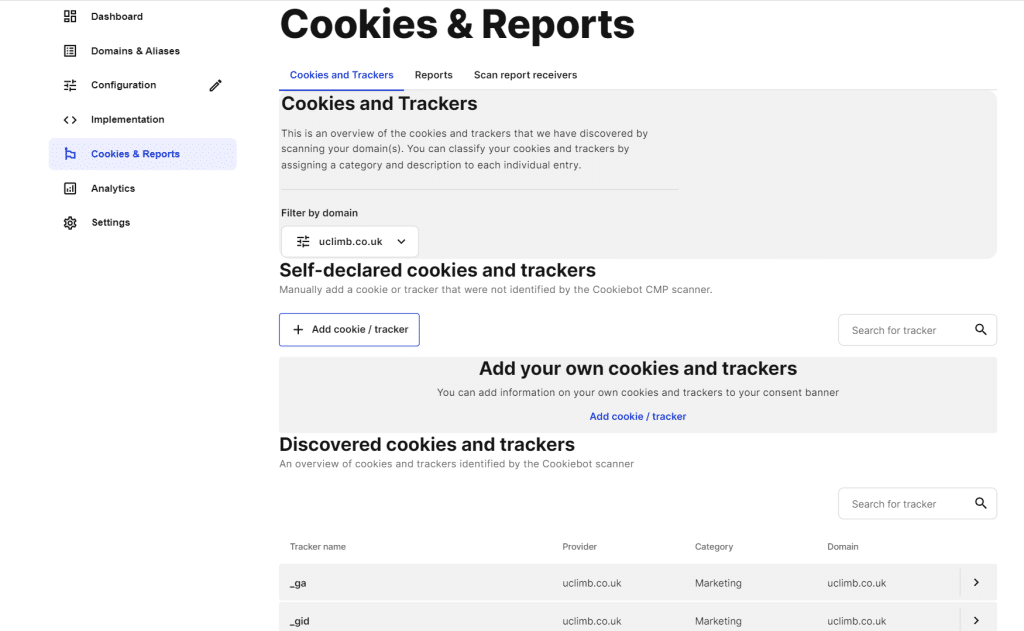Follow the Add cookie / tracker link
1024x631 pixels.
pyautogui.click(x=637, y=416)
